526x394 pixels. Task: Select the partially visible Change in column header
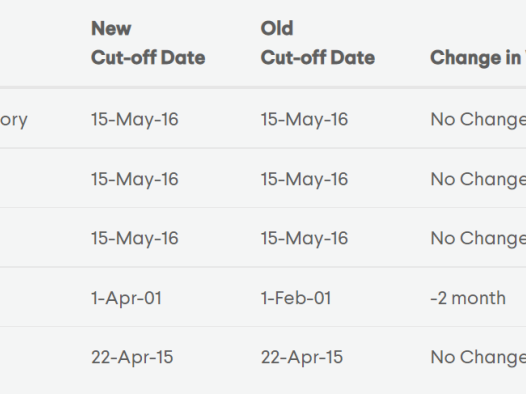pyautogui.click(x=478, y=58)
